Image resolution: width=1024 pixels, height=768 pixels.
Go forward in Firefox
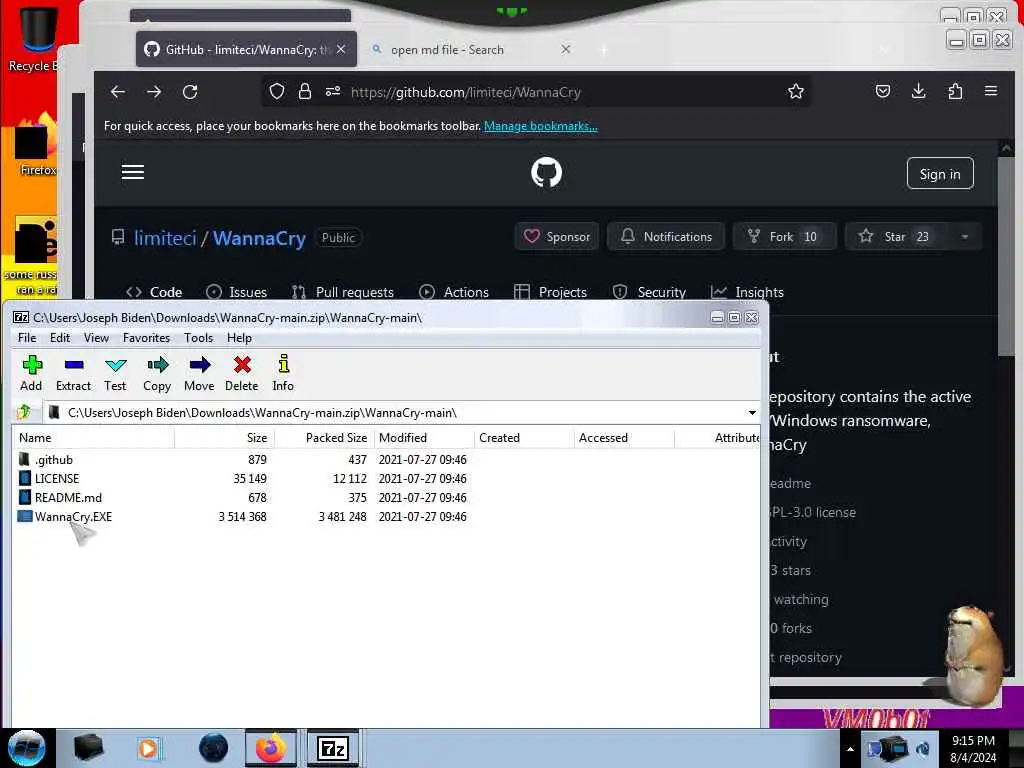(x=154, y=92)
